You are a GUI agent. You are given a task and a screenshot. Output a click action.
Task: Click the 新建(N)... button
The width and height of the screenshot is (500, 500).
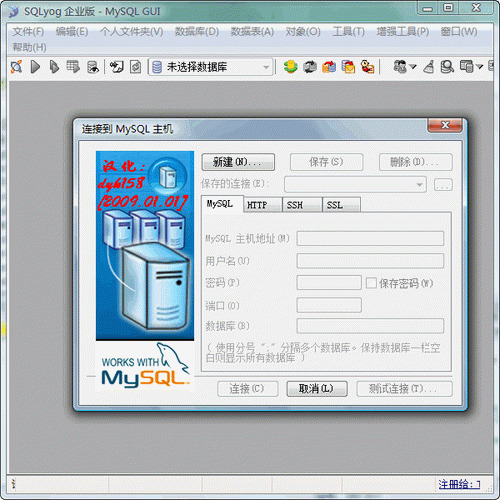(x=238, y=162)
